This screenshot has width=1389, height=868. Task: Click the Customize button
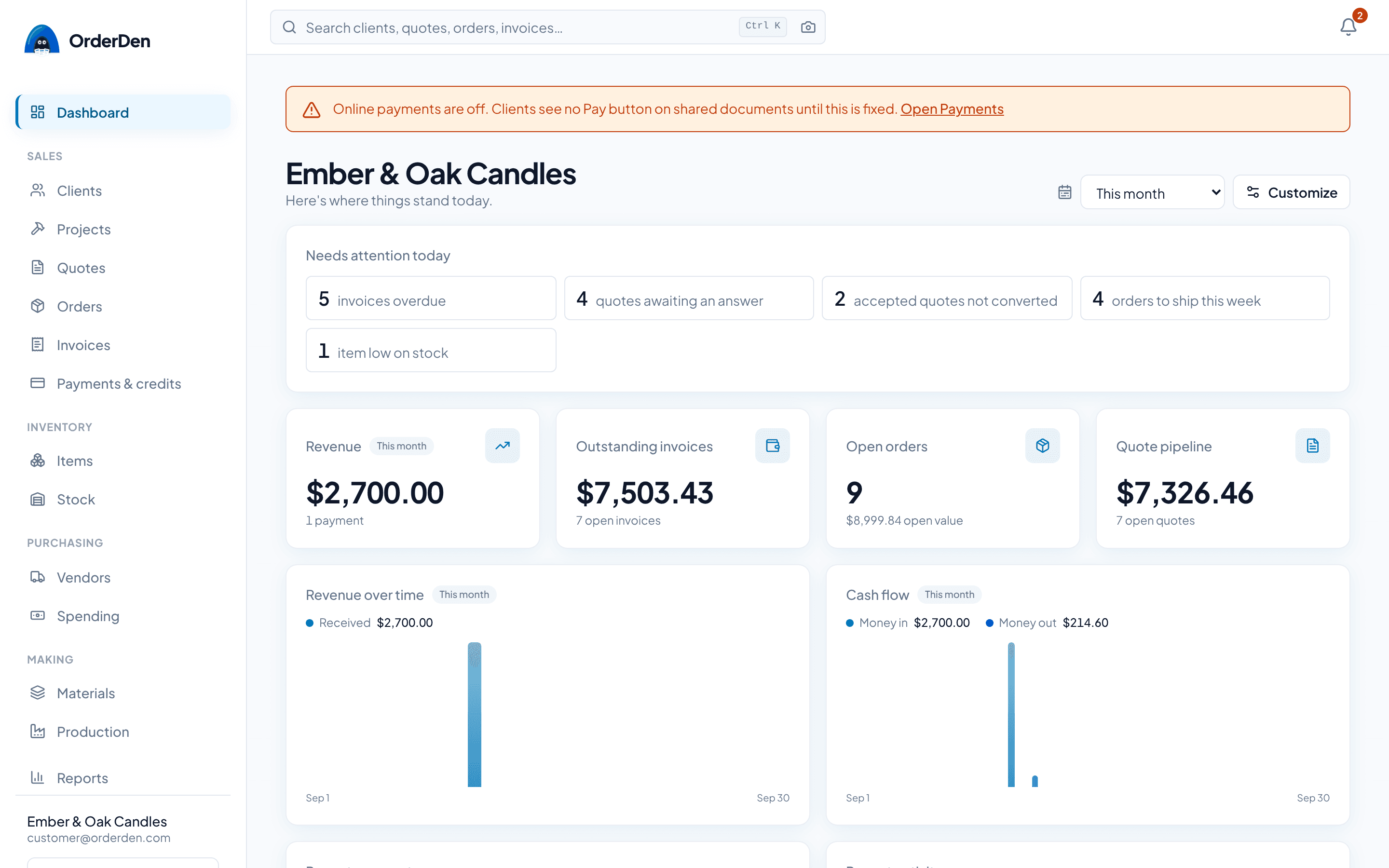tap(1292, 192)
